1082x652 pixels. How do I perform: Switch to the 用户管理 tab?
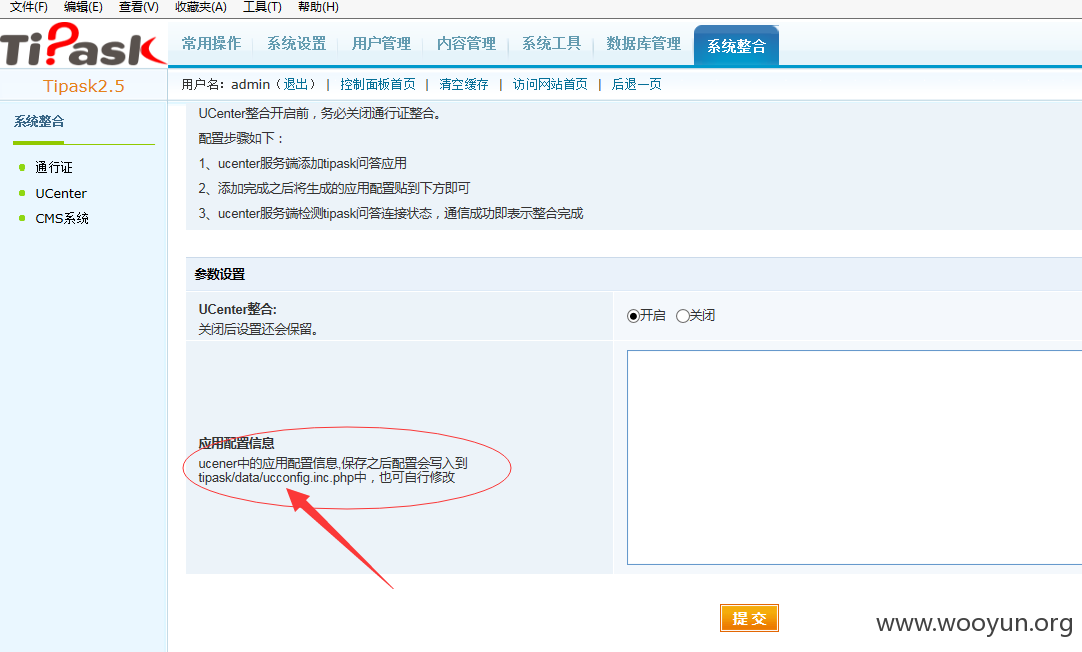tap(382, 43)
